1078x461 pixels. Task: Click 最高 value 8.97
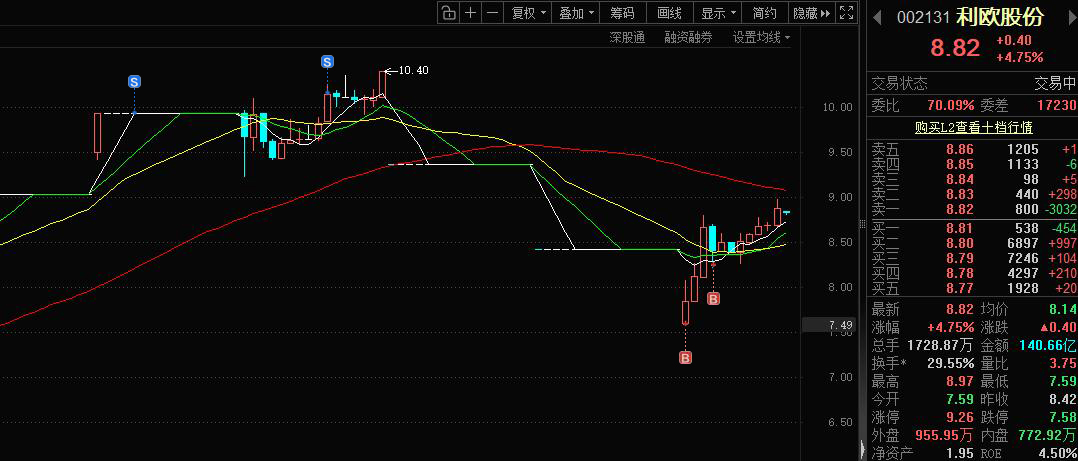click(x=960, y=381)
